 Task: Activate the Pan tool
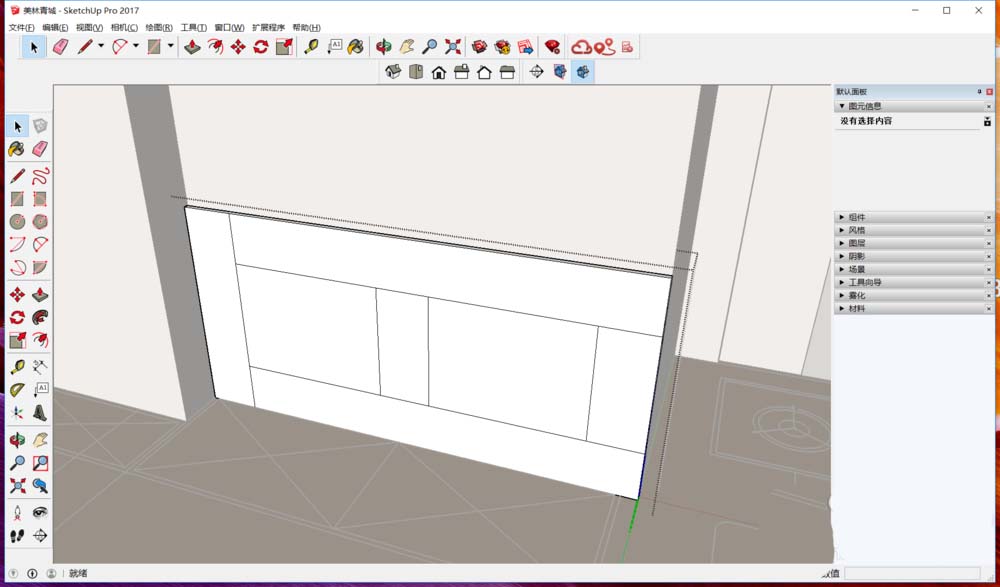(38, 440)
